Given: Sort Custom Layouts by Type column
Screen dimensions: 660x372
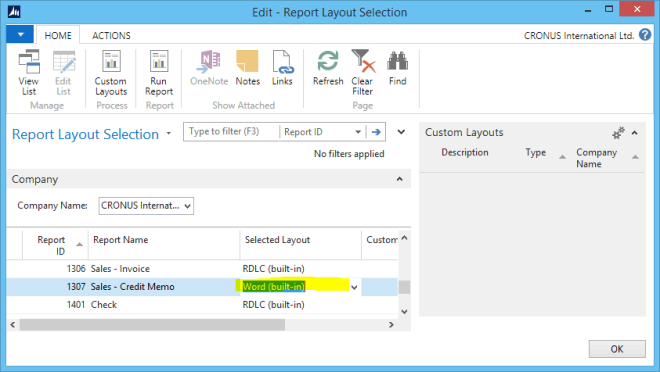Looking at the screenshot, I should (535, 152).
